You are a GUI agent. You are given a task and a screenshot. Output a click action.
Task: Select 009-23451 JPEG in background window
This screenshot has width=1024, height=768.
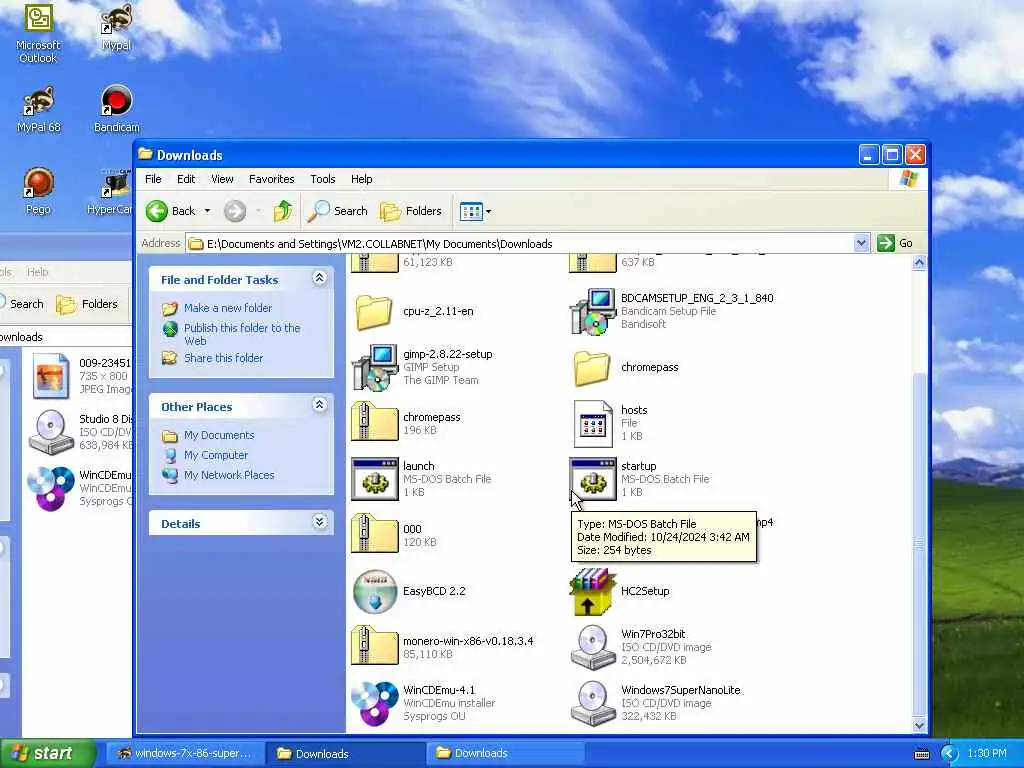[81, 376]
